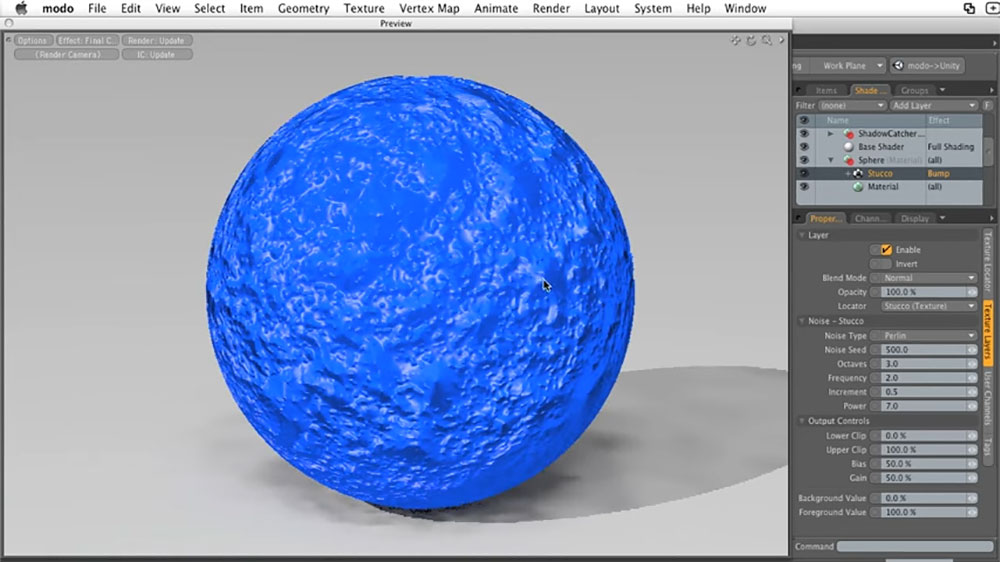Open the Texture menu

[x=364, y=8]
